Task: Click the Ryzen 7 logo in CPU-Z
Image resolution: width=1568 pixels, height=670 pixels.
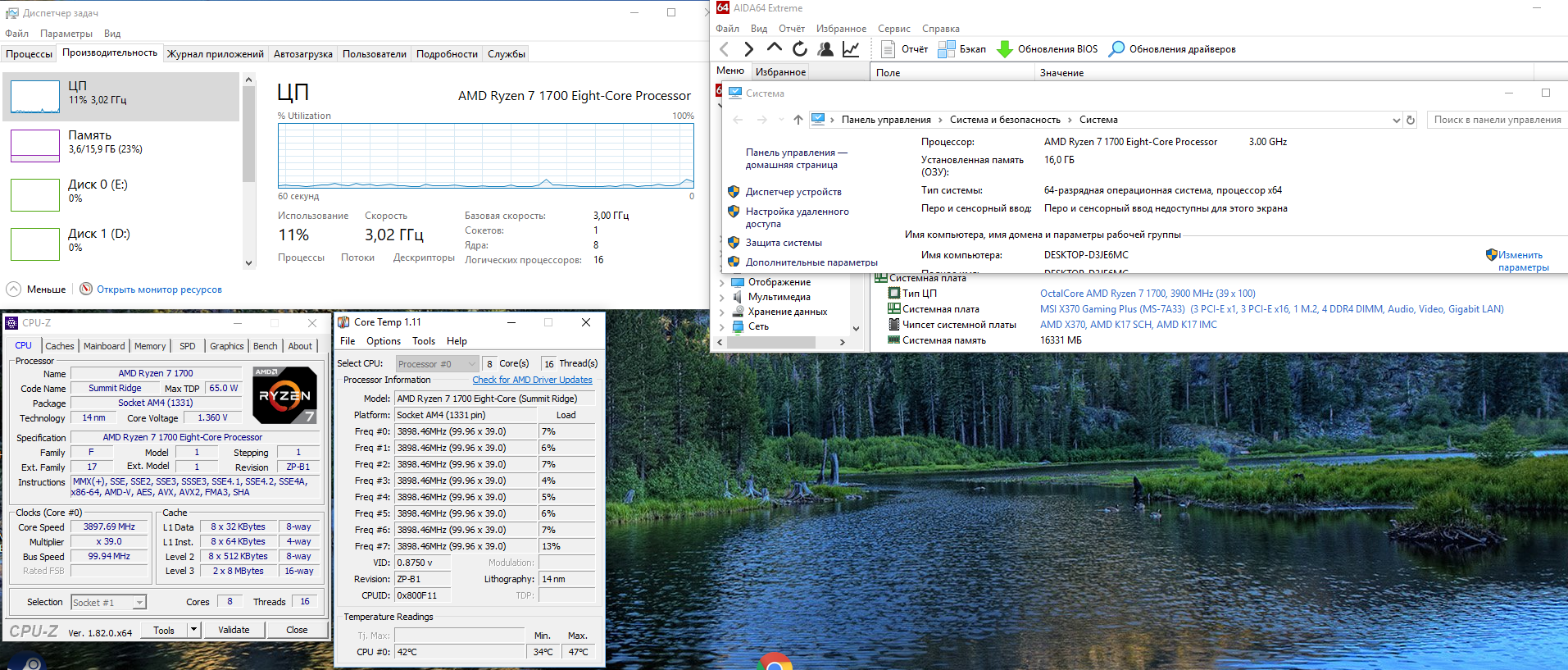Action: click(284, 395)
